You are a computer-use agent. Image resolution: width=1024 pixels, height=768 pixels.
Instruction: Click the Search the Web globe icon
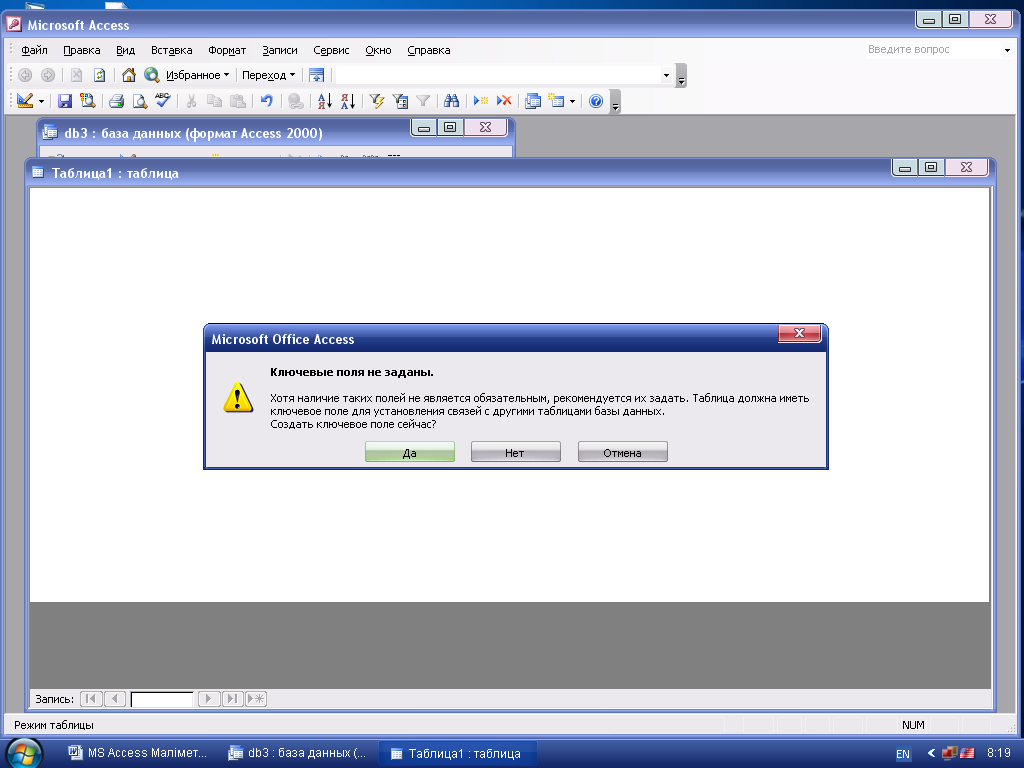tap(152, 75)
